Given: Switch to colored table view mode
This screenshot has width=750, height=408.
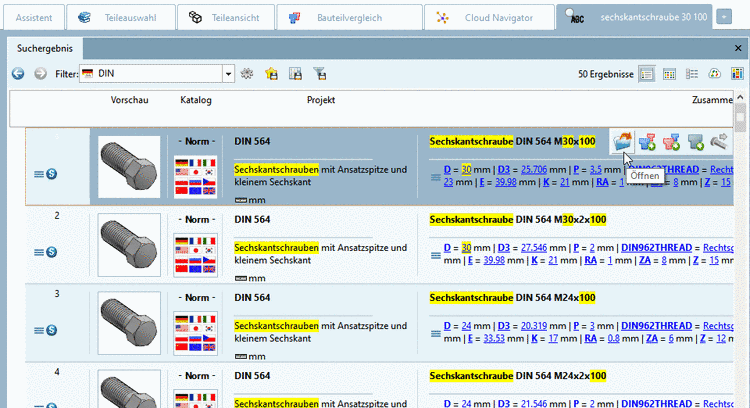Looking at the screenshot, I should coord(669,74).
